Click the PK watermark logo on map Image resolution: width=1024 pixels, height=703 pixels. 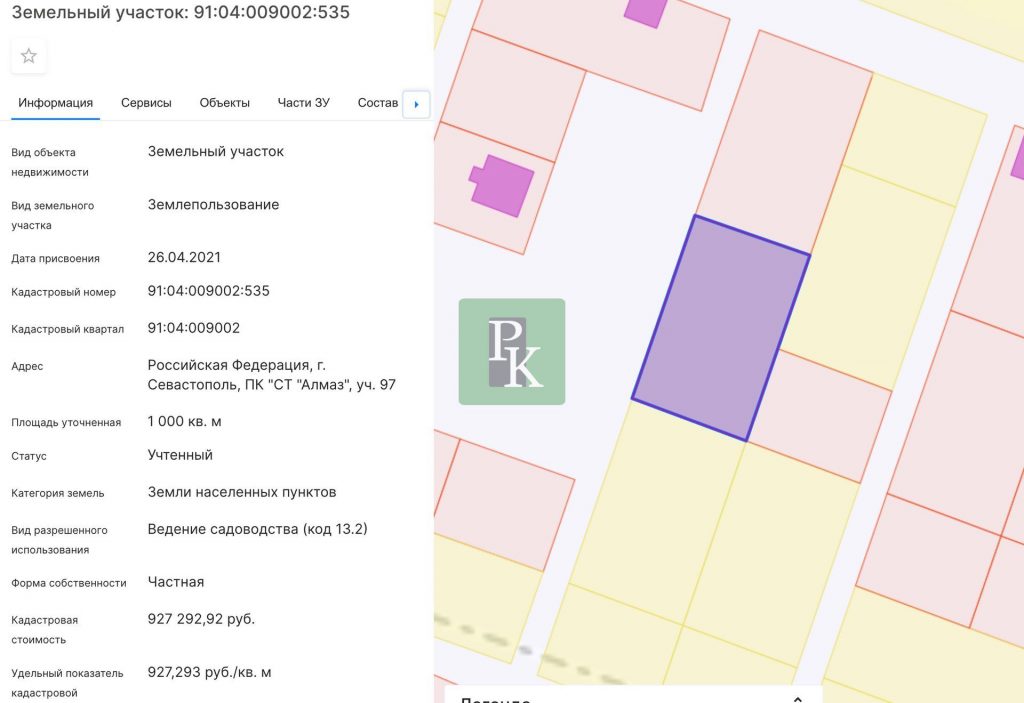(511, 352)
